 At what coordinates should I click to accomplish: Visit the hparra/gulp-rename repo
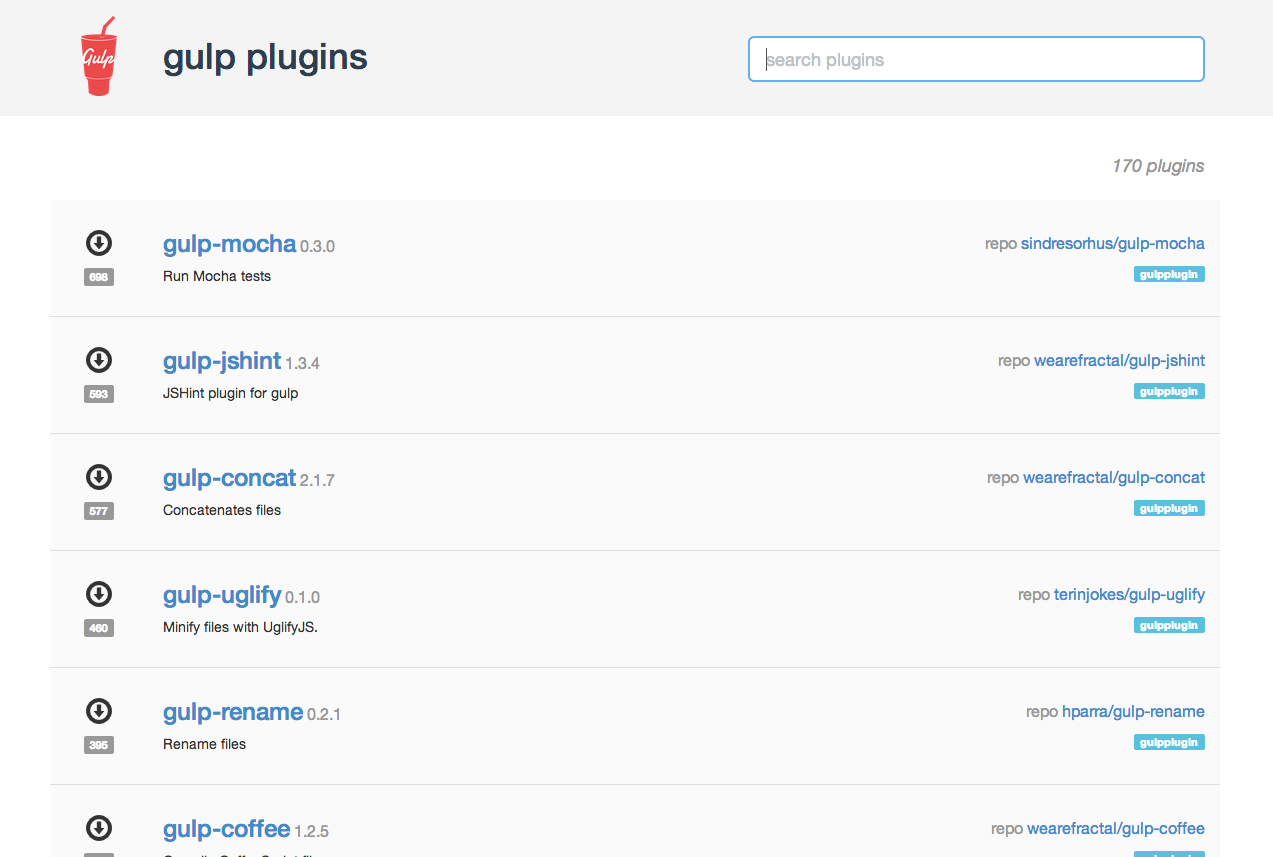(x=1133, y=711)
